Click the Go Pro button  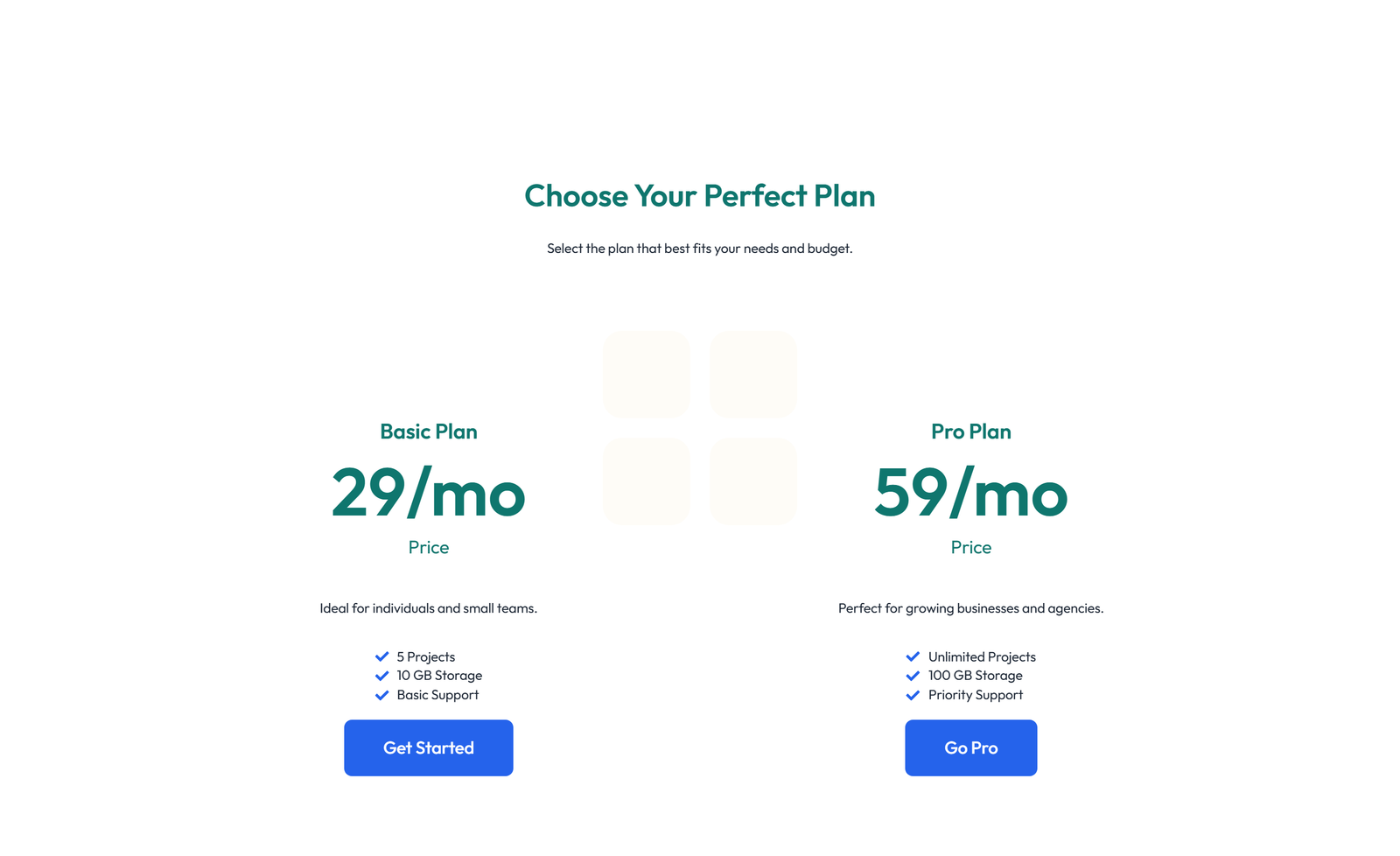pyautogui.click(x=971, y=747)
